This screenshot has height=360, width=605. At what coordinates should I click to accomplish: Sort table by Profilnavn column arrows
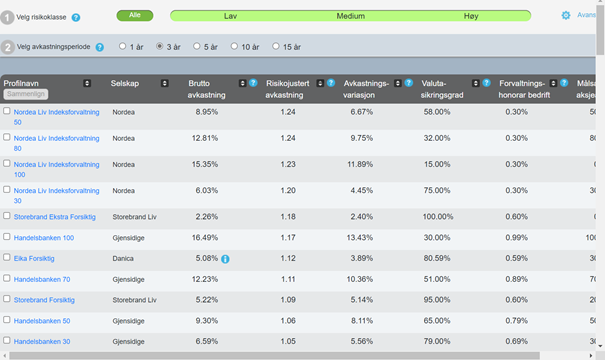click(x=87, y=83)
